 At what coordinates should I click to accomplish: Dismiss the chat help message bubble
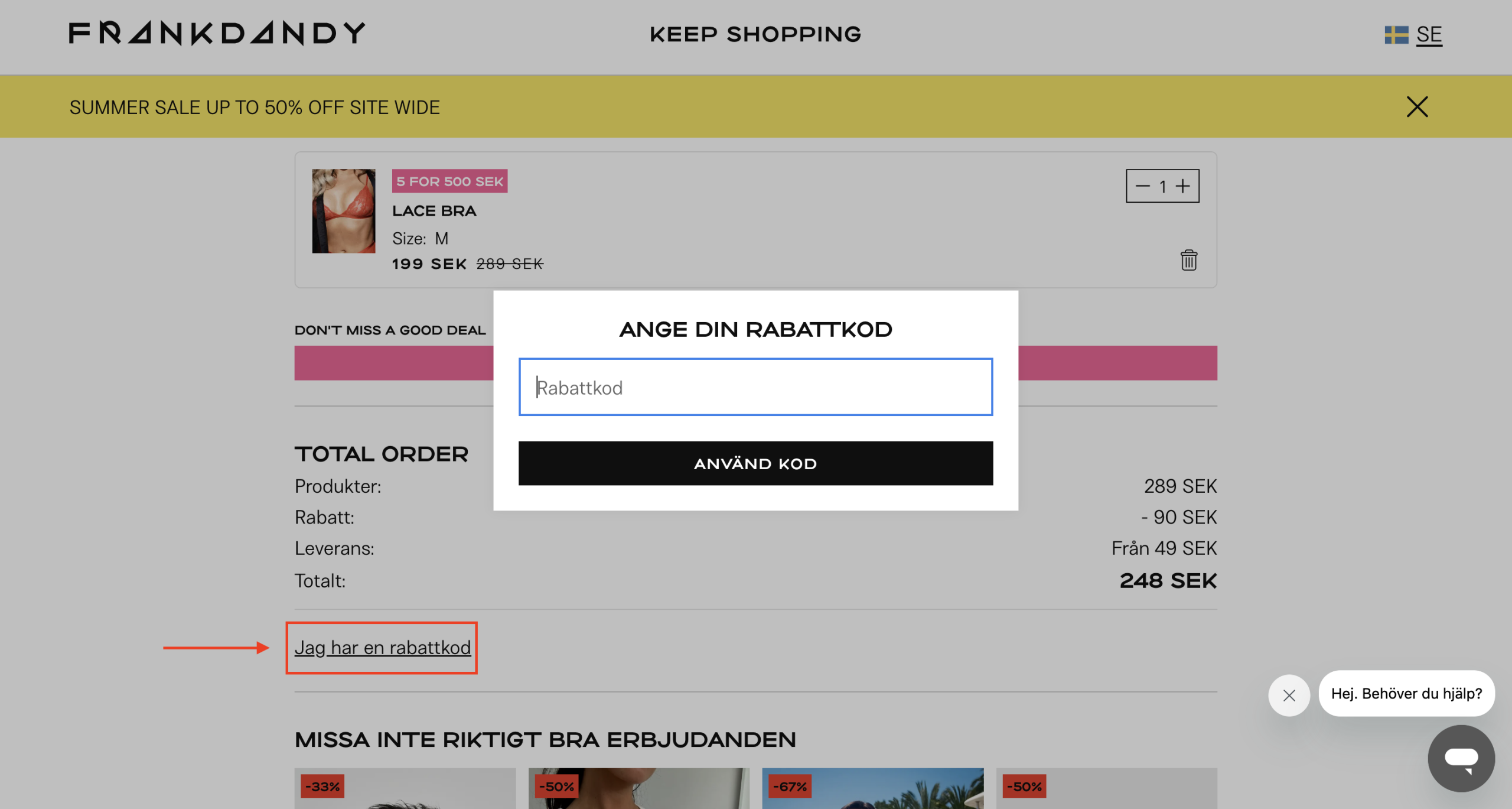pyautogui.click(x=1289, y=695)
